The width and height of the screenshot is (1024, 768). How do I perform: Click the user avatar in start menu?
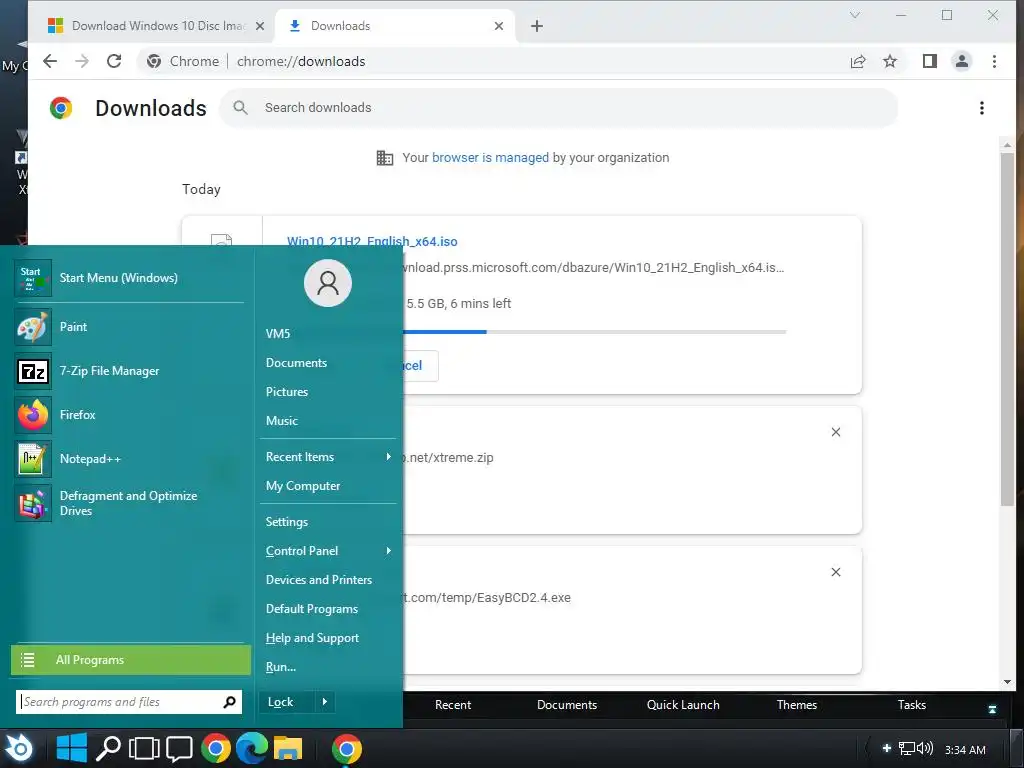click(328, 283)
